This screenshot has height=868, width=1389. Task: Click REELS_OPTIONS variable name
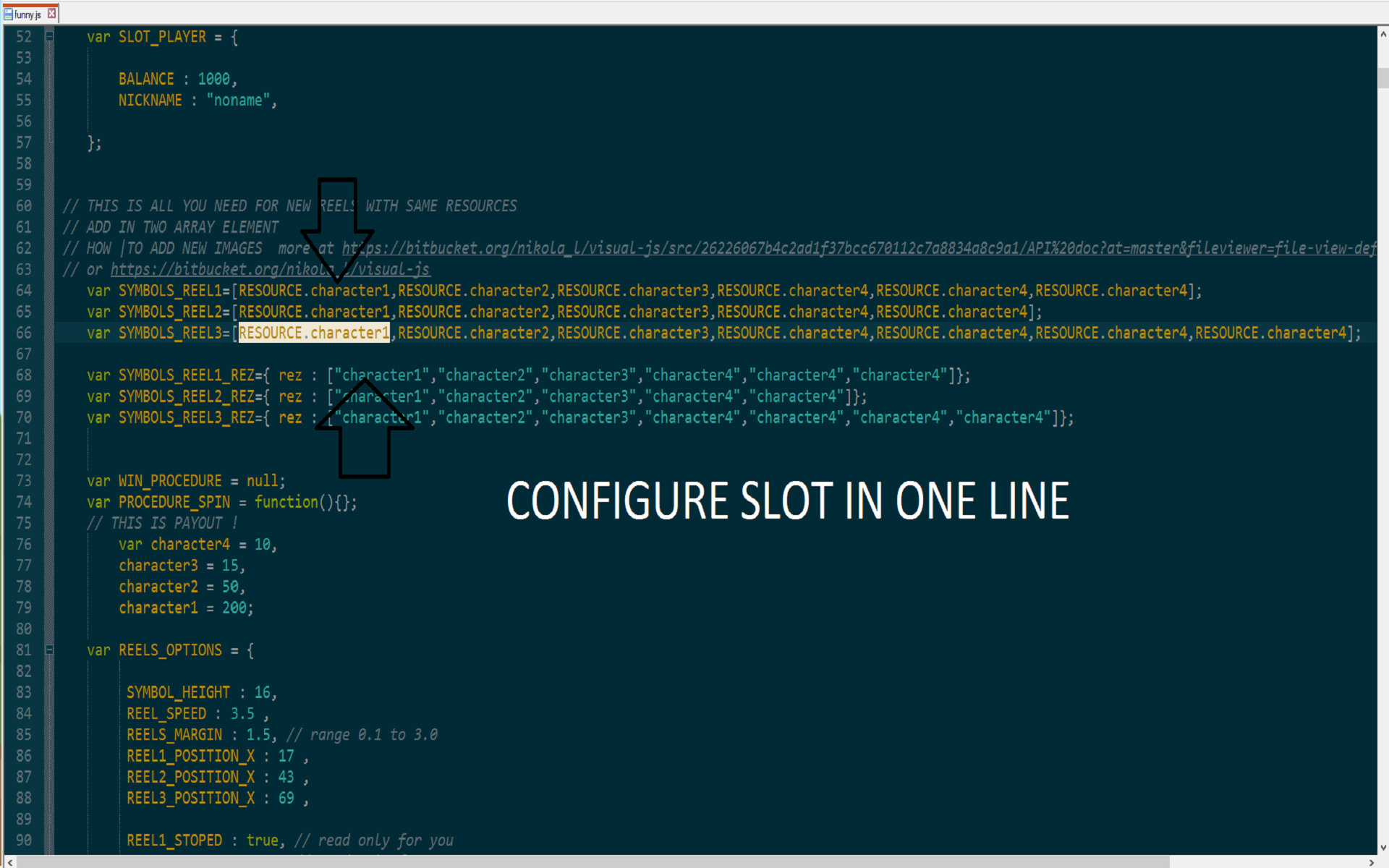click(170, 650)
